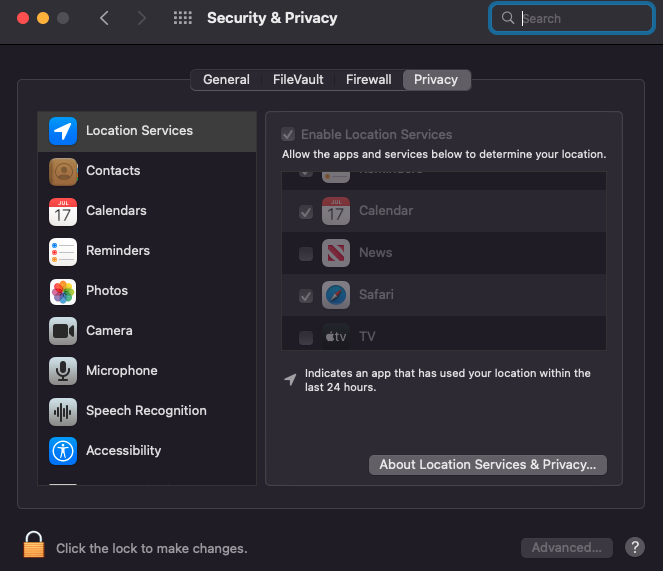Enable the News location checkbox

point(306,254)
